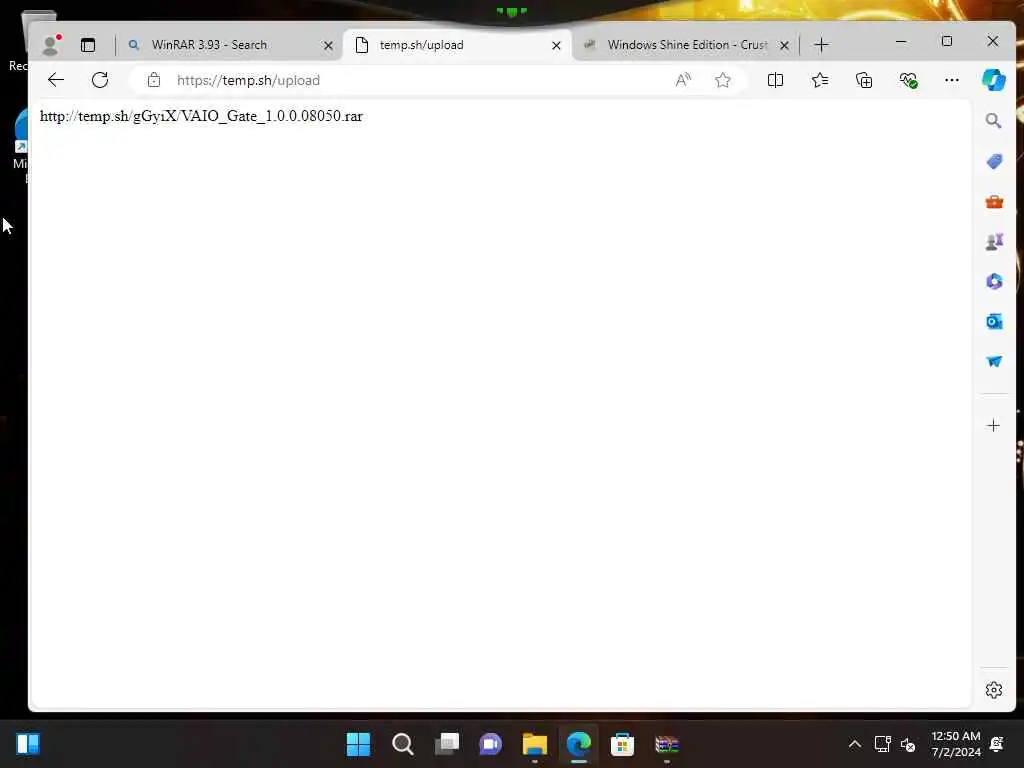1024x768 pixels.
Task: Open tab actions menu
Action: coord(88,44)
